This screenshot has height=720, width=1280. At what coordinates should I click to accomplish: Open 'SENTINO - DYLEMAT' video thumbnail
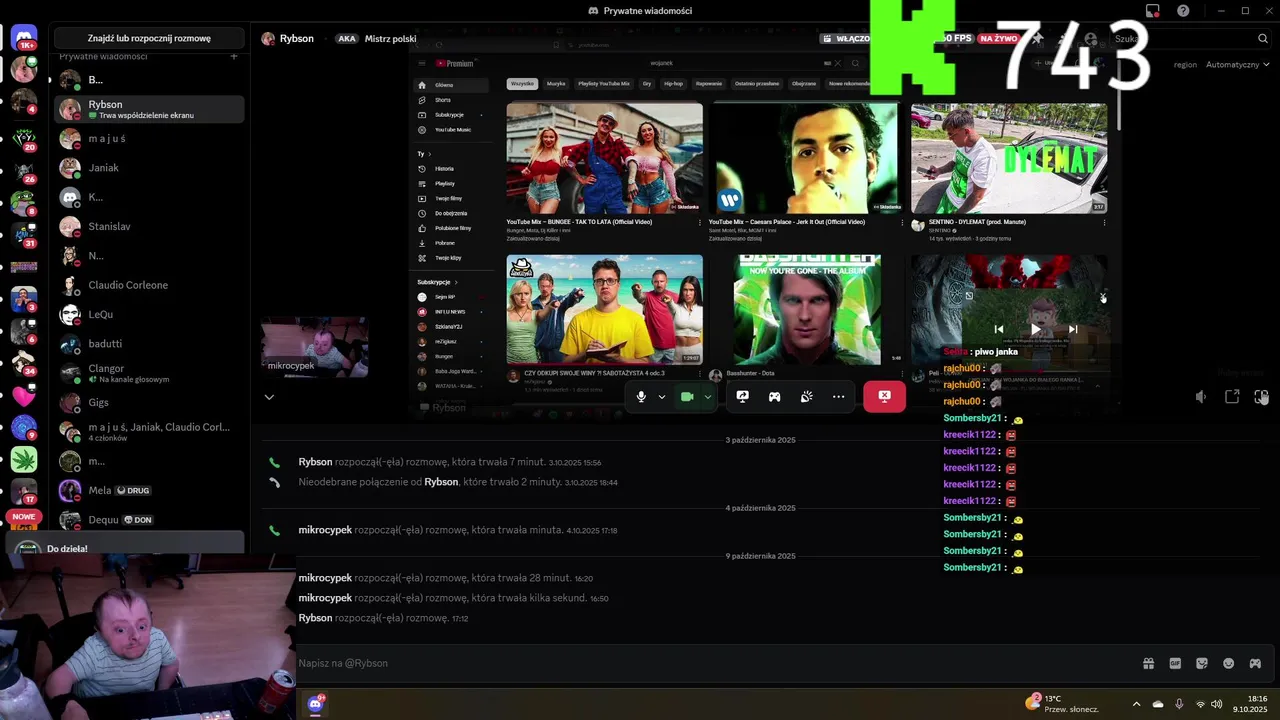point(1009,158)
